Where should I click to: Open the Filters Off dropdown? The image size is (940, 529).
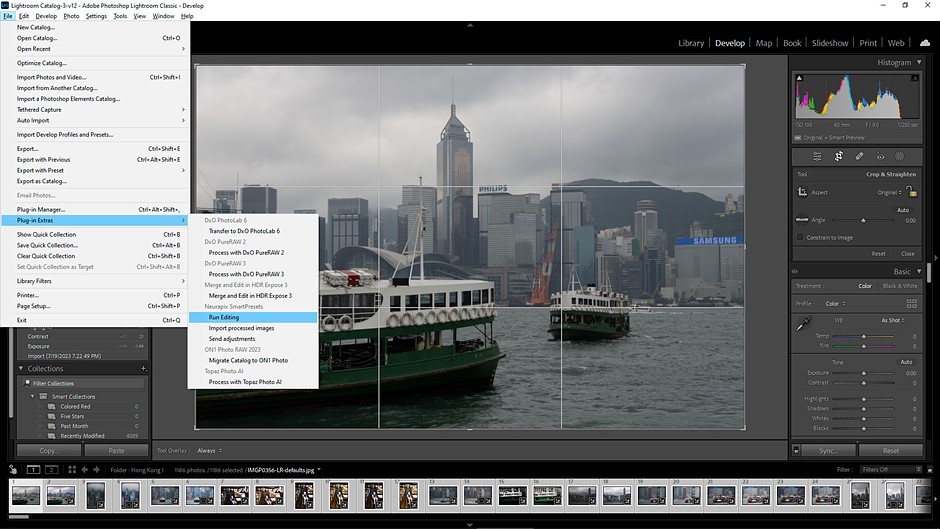tap(891, 470)
